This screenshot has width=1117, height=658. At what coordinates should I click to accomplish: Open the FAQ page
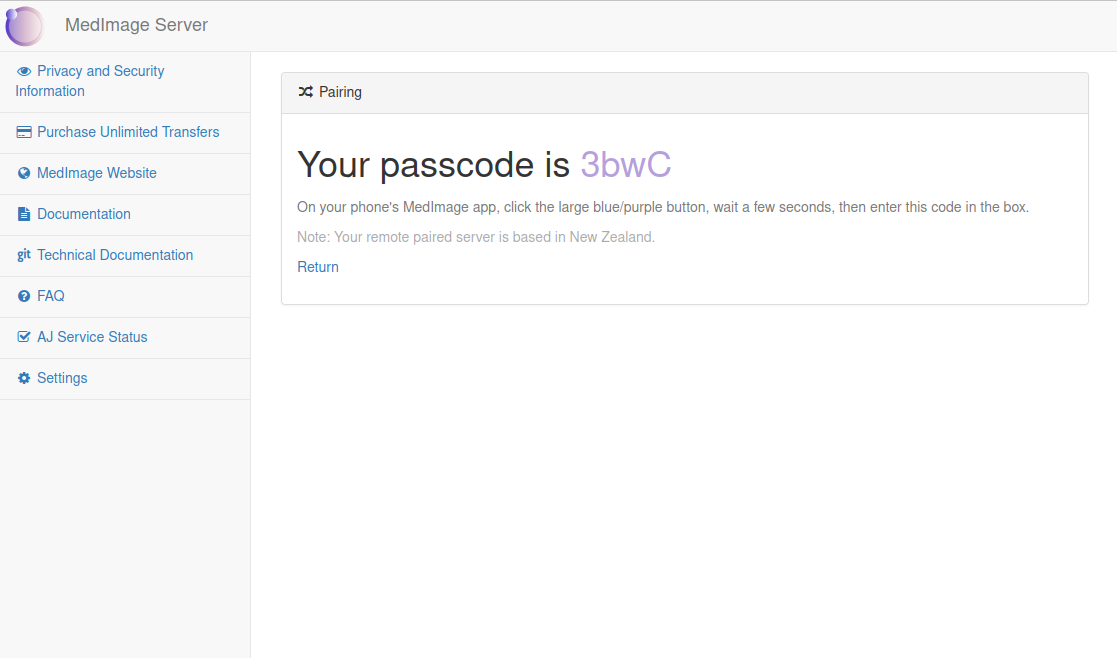coord(51,296)
